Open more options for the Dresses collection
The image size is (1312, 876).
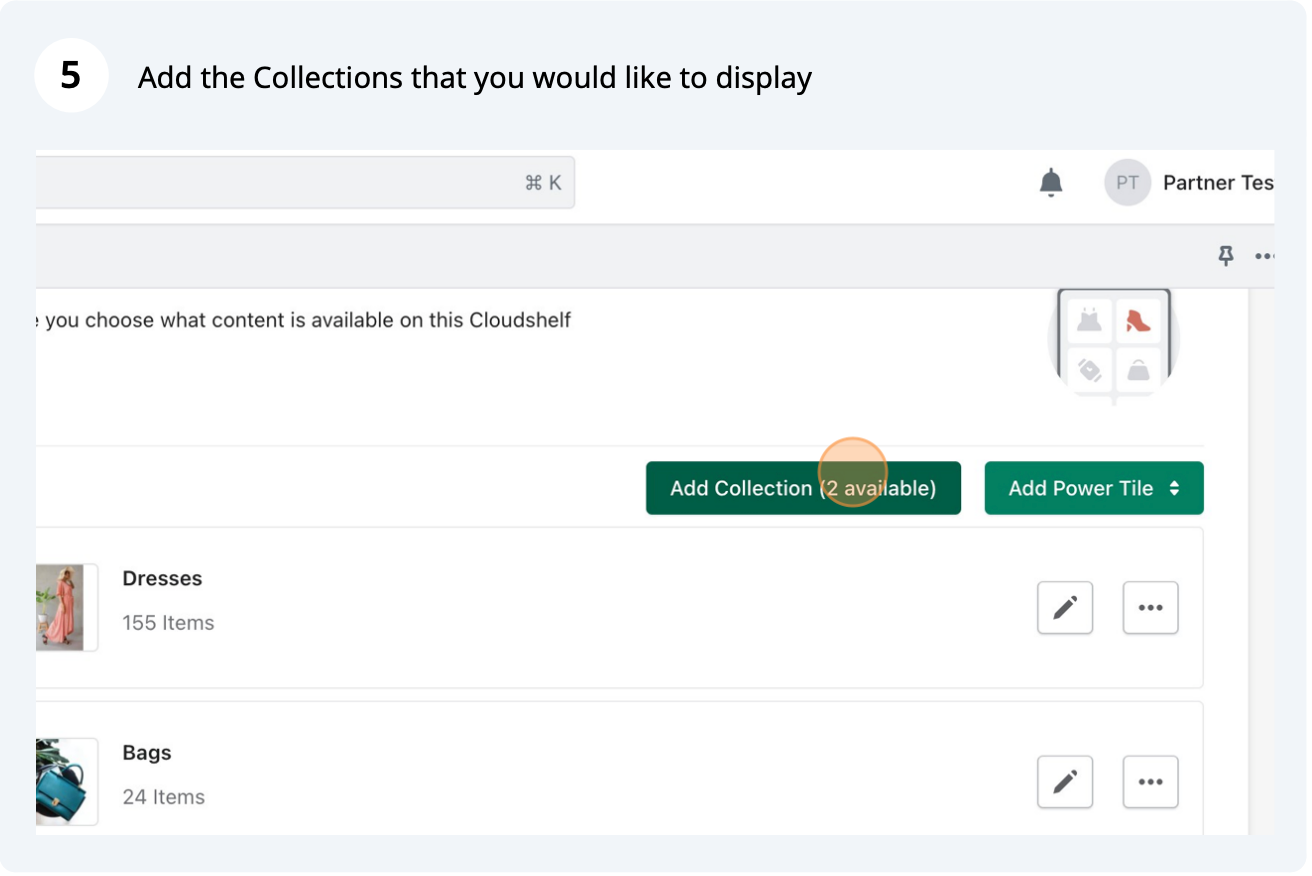(x=1150, y=608)
